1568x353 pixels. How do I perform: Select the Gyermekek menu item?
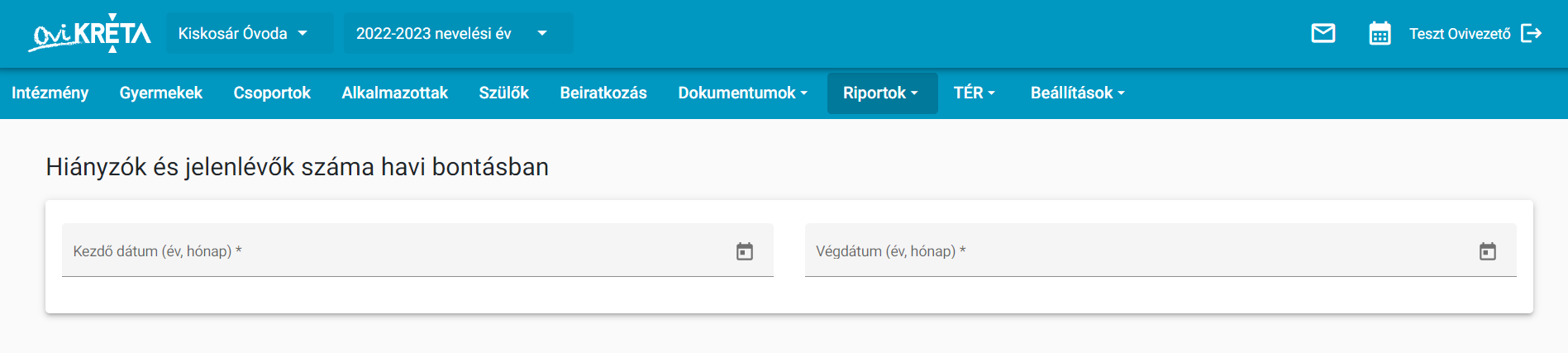click(x=161, y=93)
